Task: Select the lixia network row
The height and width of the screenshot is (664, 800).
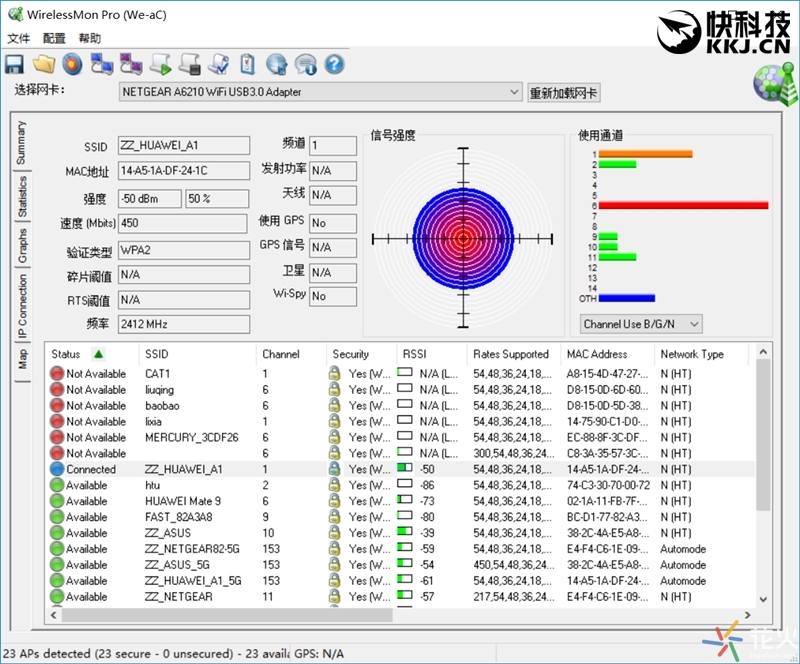Action: point(401,422)
